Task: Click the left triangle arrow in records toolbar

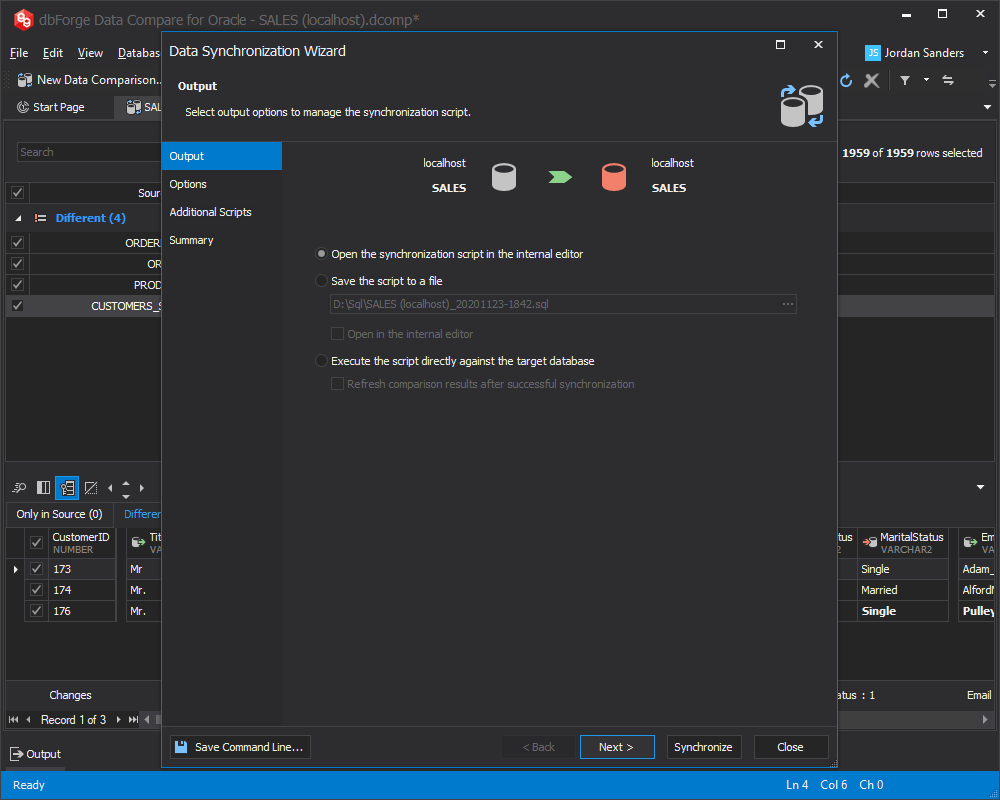Action: coord(110,488)
